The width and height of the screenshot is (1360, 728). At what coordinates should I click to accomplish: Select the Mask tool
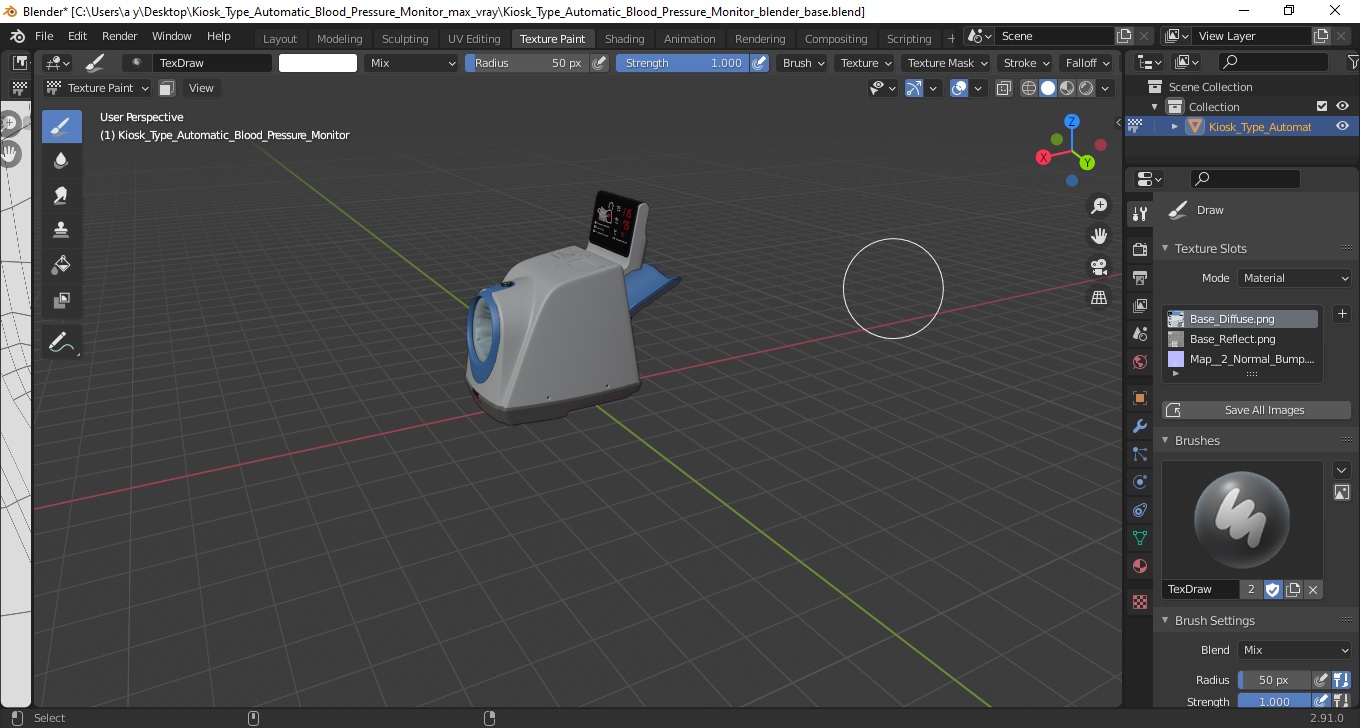(x=62, y=300)
